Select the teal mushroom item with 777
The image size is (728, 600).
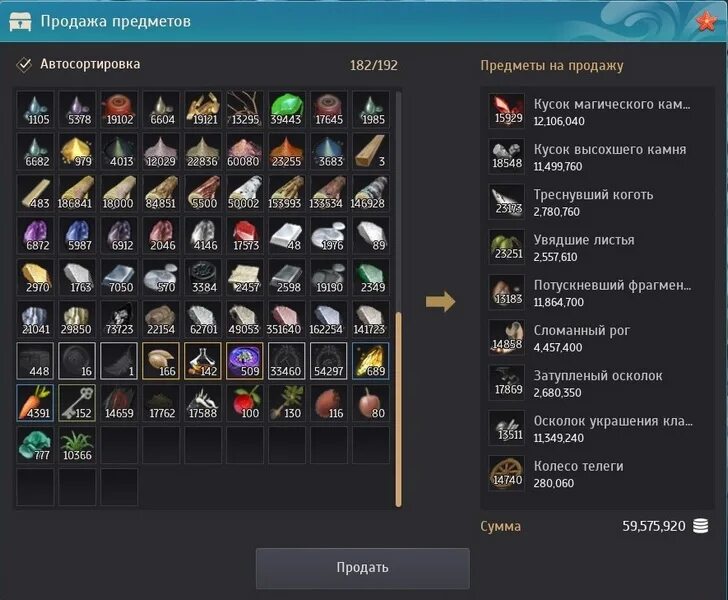pos(35,445)
